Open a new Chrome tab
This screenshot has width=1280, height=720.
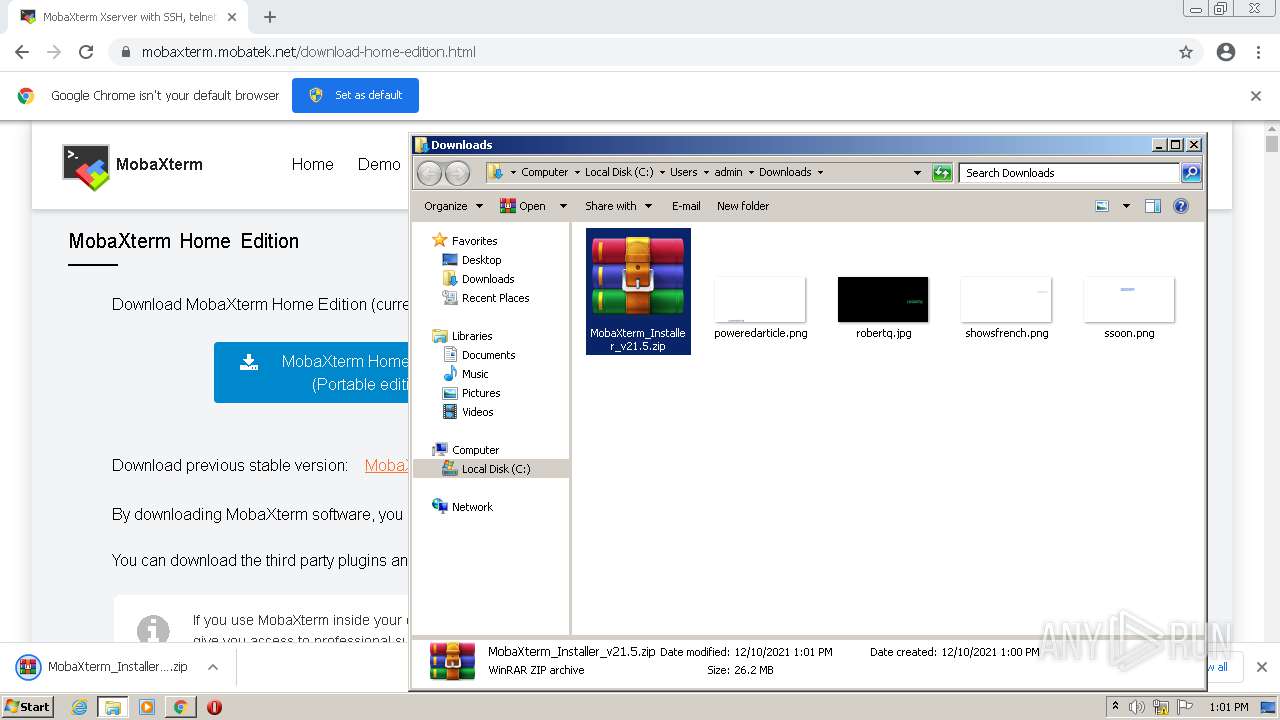pos(270,17)
